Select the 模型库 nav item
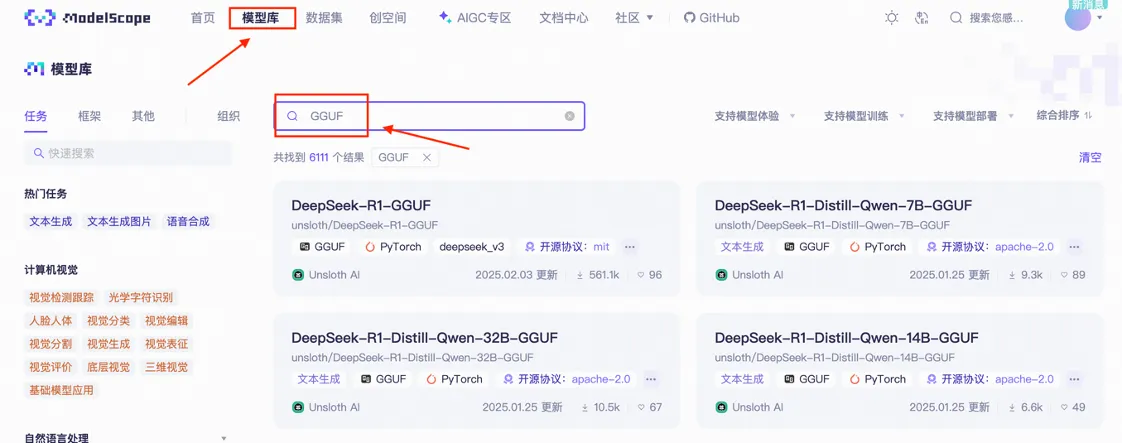The image size is (1122, 444). click(261, 18)
